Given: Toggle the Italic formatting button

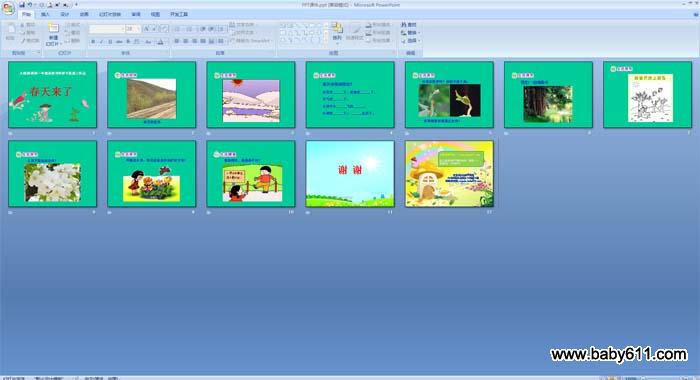Looking at the screenshot, I should tap(101, 42).
